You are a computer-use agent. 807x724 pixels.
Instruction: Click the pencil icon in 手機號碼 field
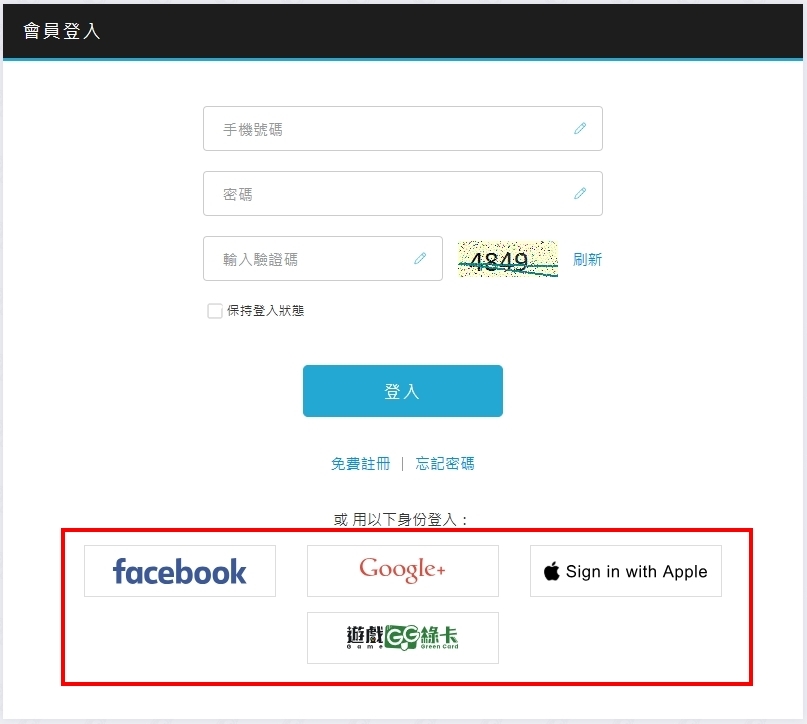(x=580, y=128)
